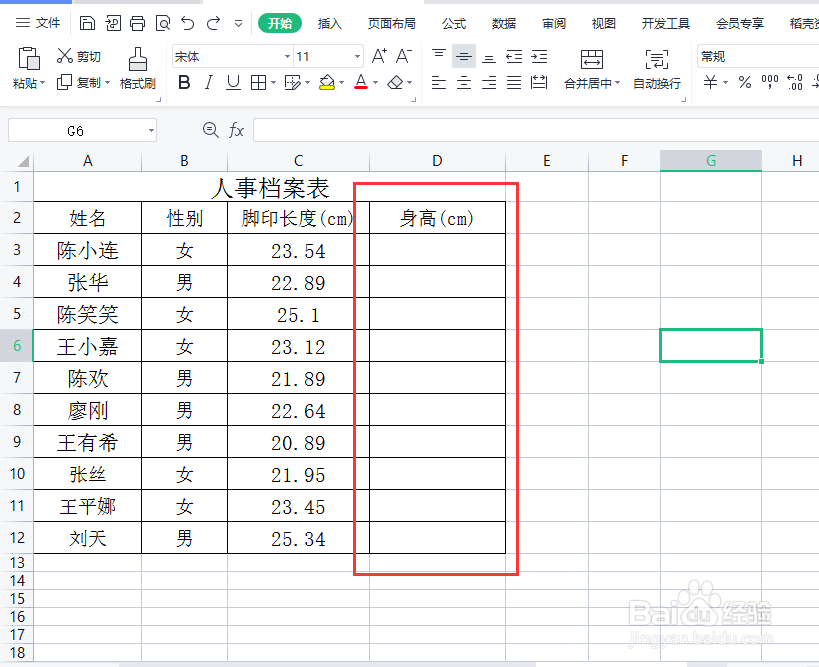Switch to the 视图 tab

coord(604,24)
